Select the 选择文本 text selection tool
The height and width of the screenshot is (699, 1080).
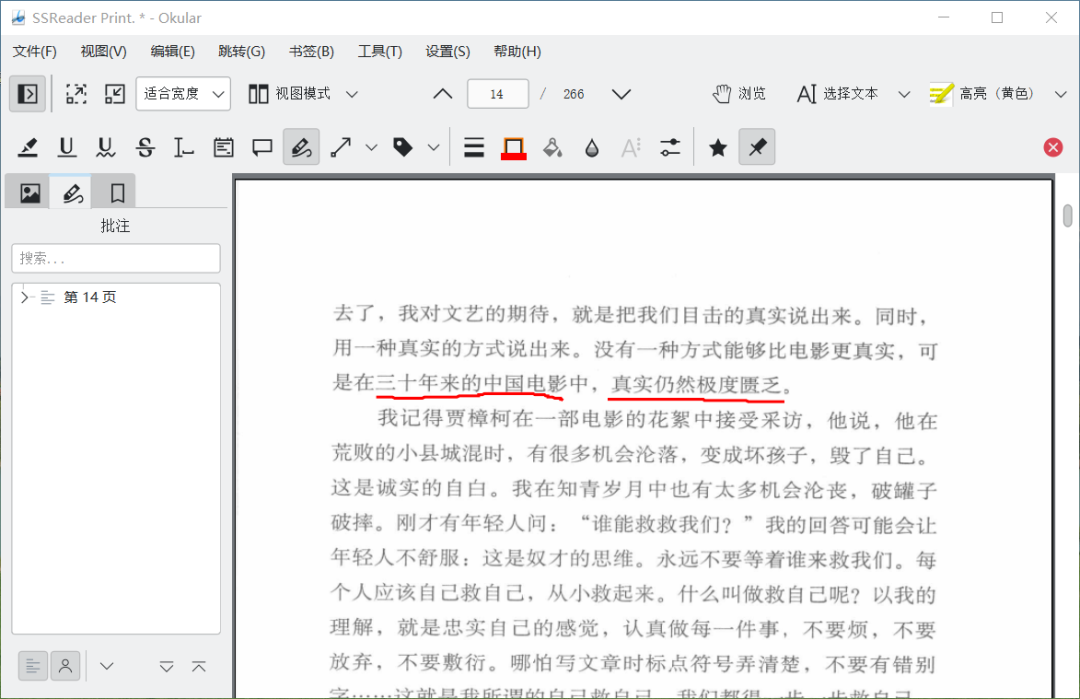pos(838,94)
